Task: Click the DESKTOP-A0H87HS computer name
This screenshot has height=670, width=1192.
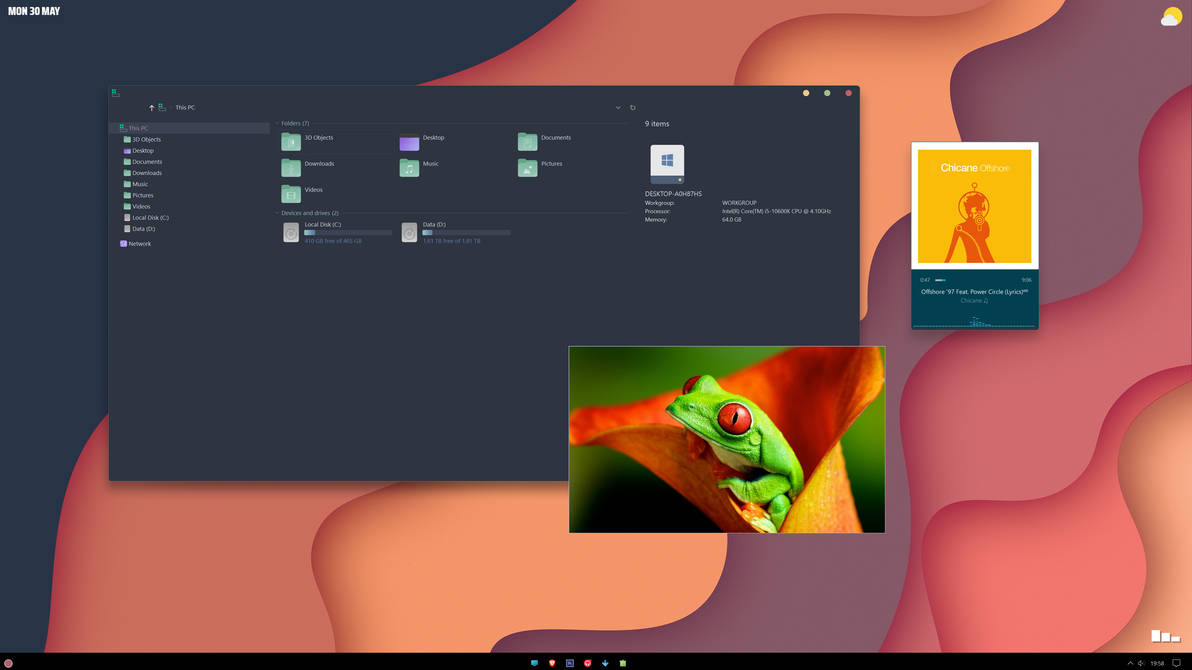Action: [x=673, y=194]
